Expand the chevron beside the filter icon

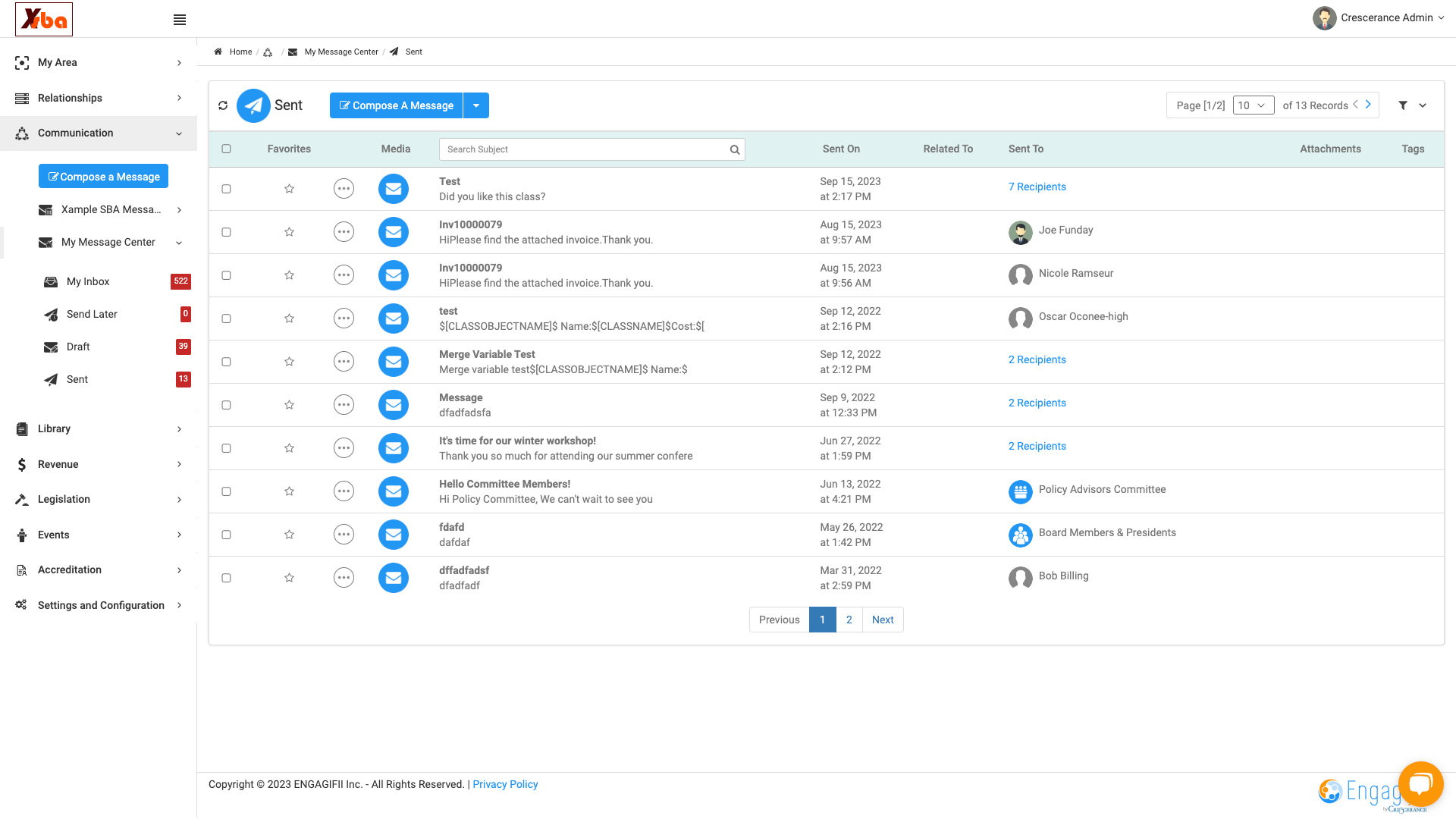pyautogui.click(x=1423, y=105)
